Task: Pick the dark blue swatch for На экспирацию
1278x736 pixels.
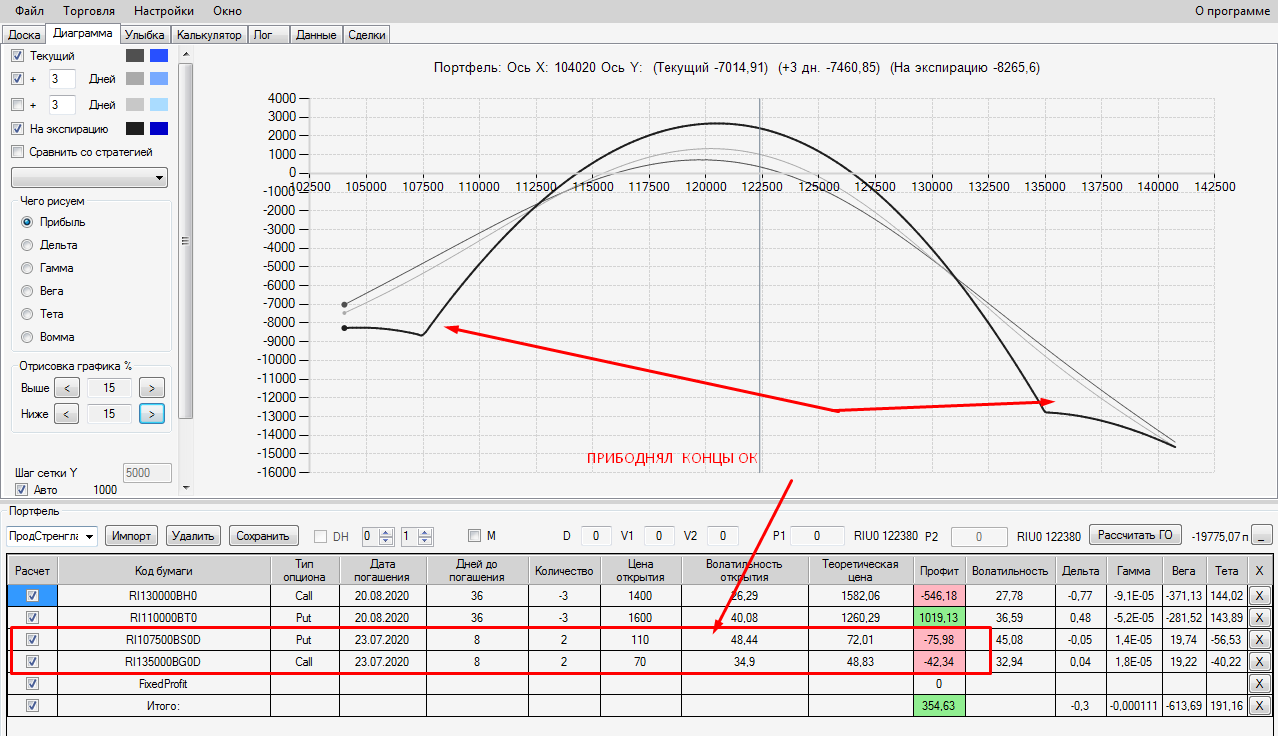Action: 158,128
